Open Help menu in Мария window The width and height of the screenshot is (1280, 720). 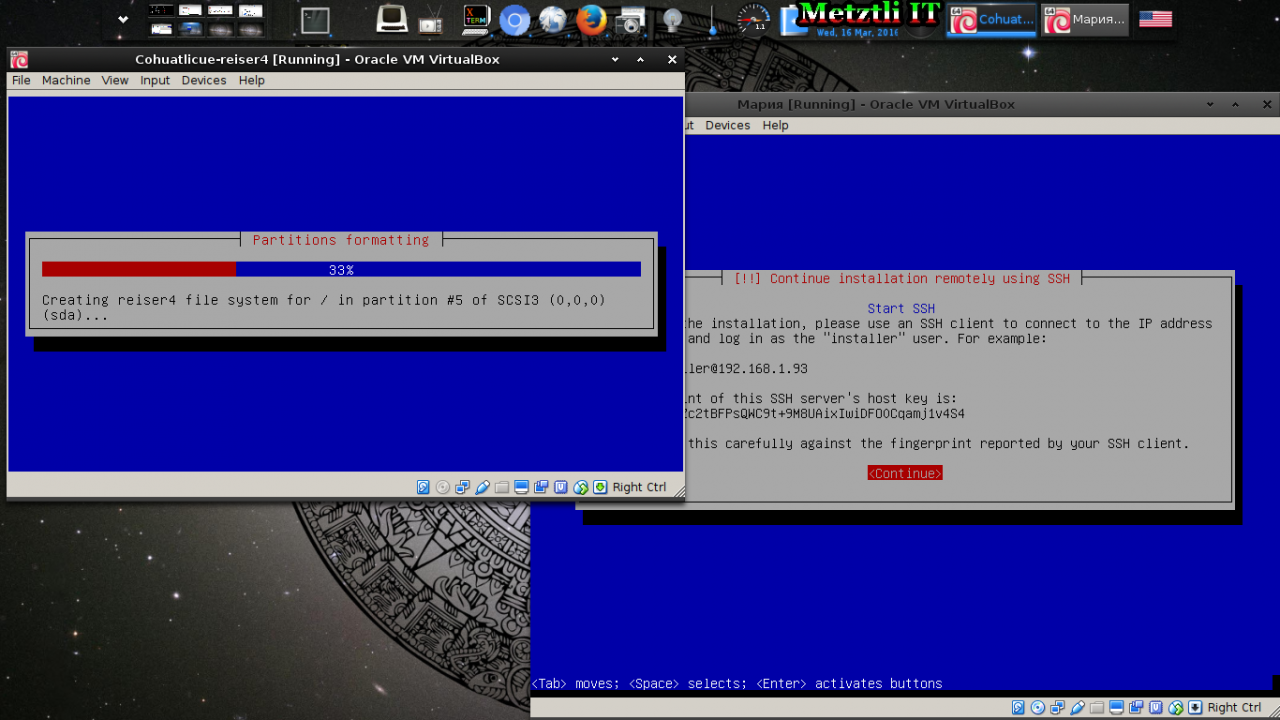pyautogui.click(x=775, y=125)
